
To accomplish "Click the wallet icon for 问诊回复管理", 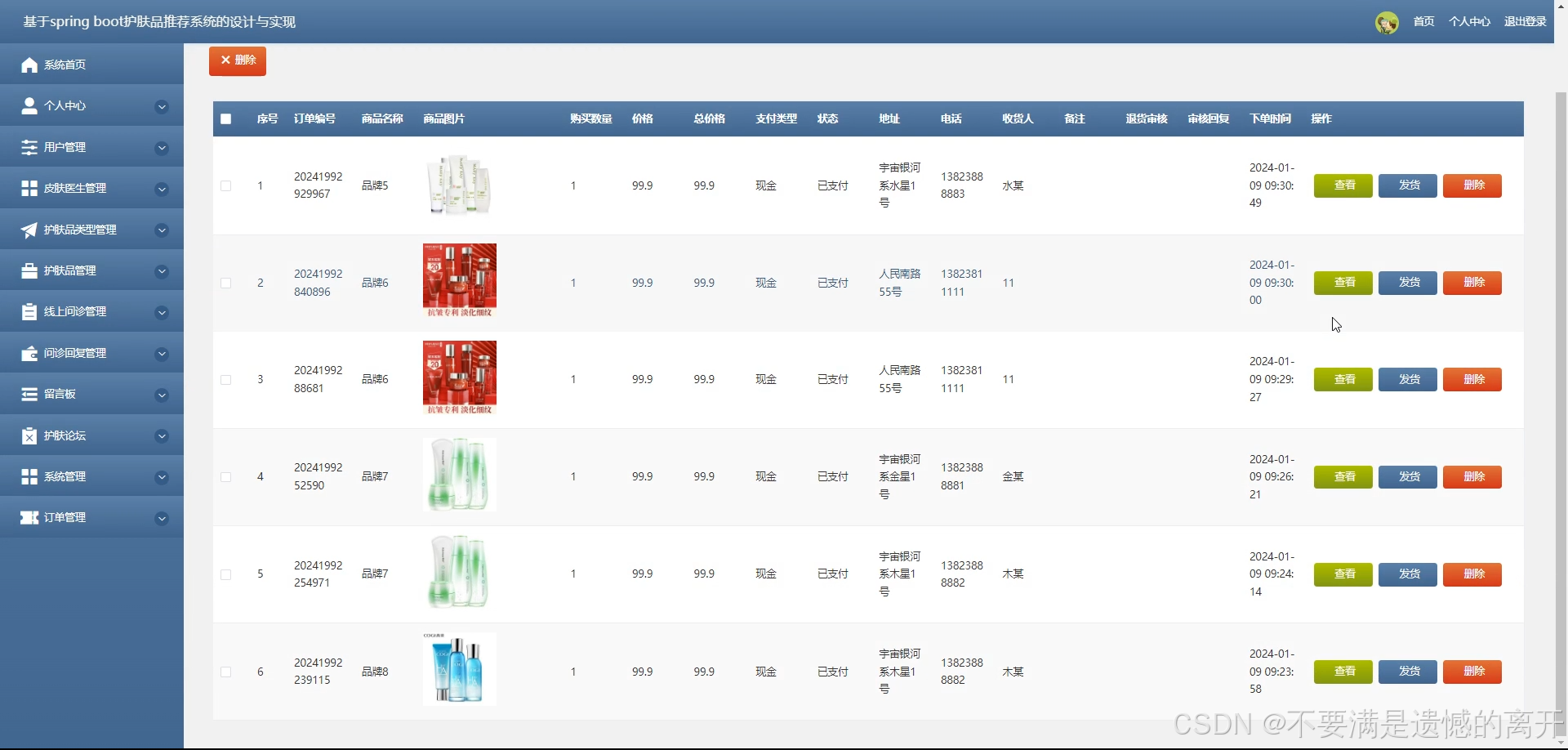I will tap(29, 353).
